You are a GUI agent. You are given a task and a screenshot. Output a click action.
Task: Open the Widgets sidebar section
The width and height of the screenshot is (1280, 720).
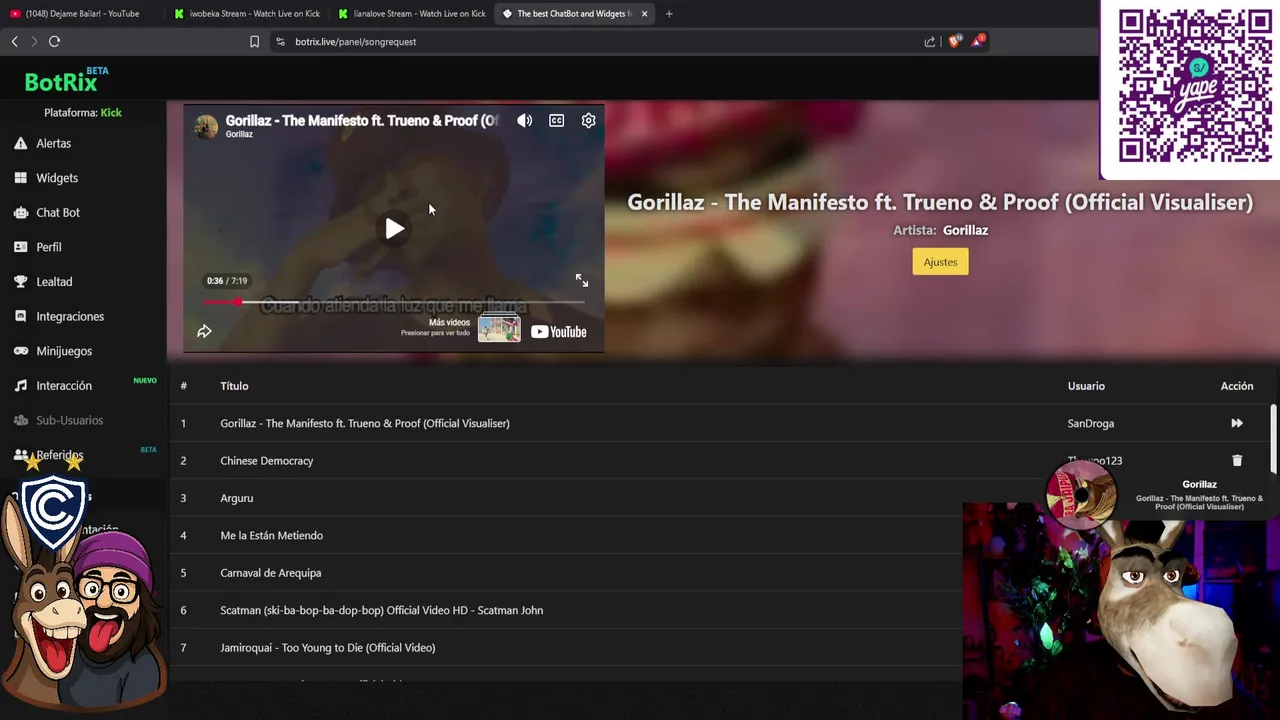click(57, 178)
